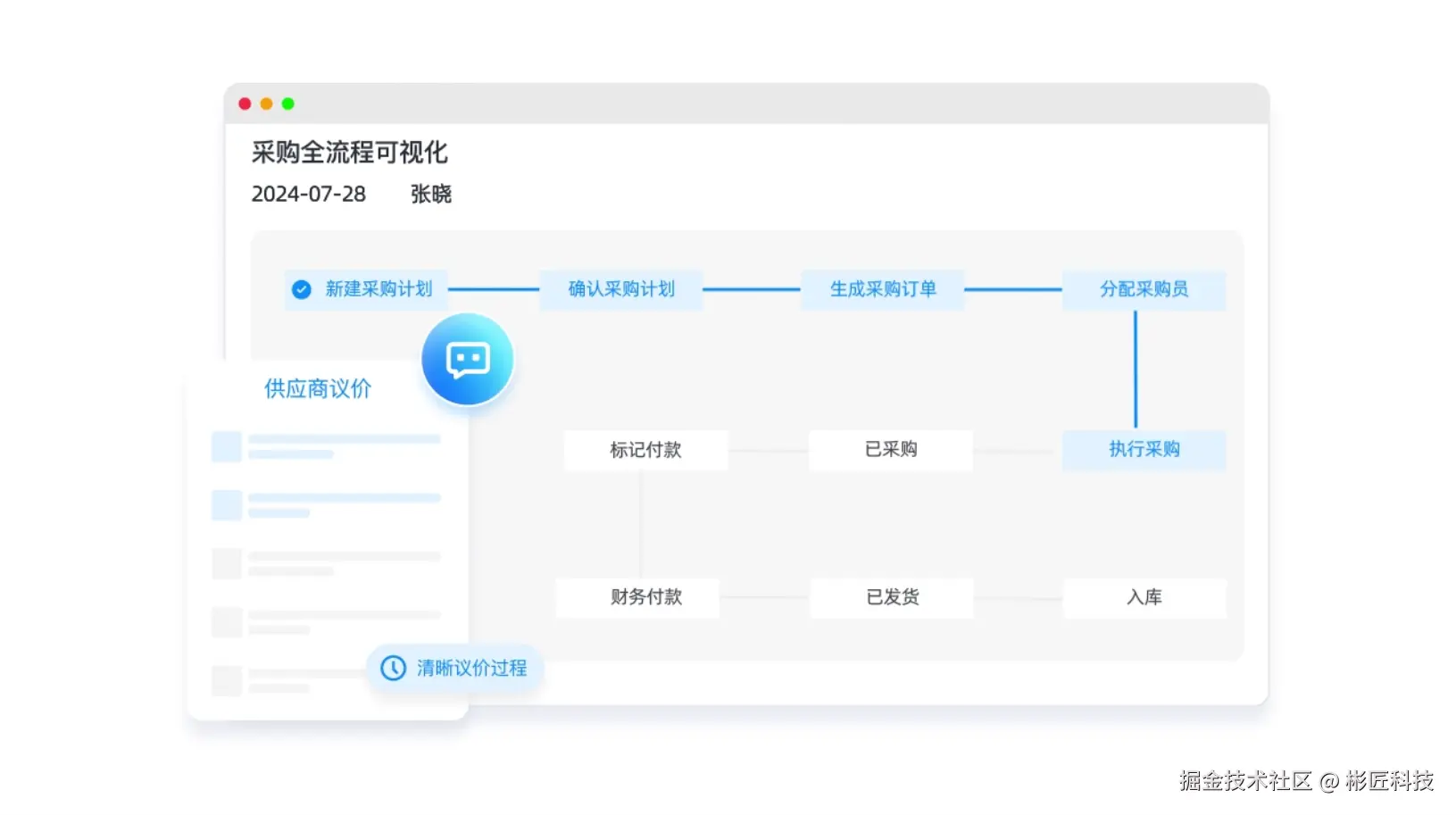Click the connector line between 分配采购员 and 执行采购

[x=1135, y=370]
